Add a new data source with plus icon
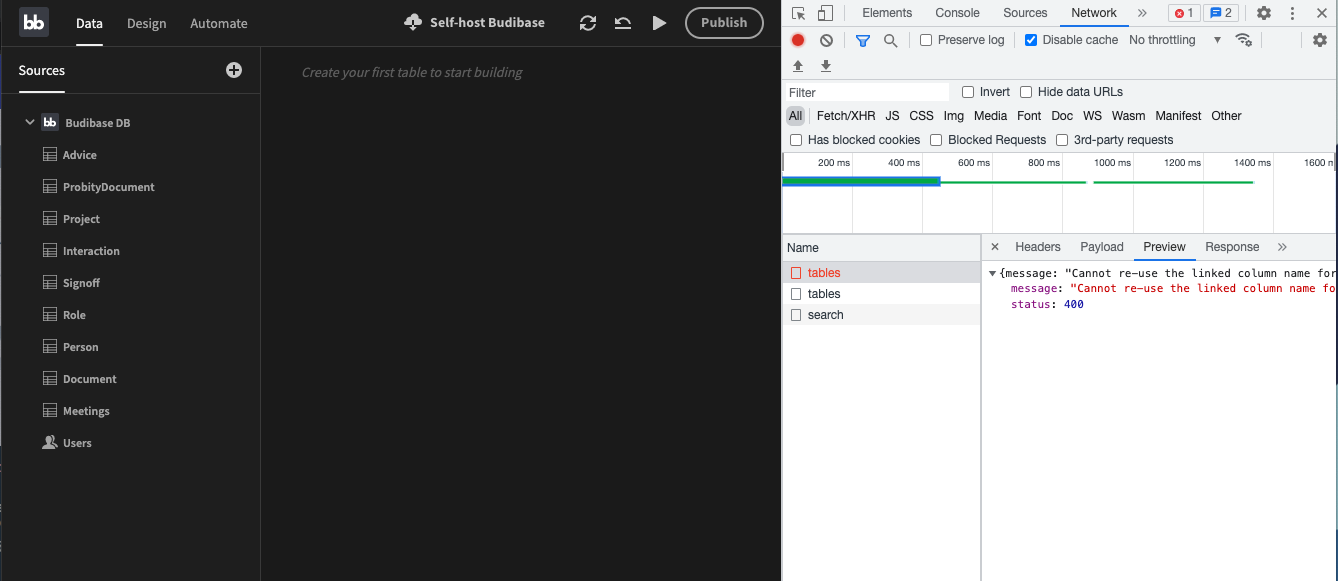Screen dimensions: 1338x581 point(234,70)
